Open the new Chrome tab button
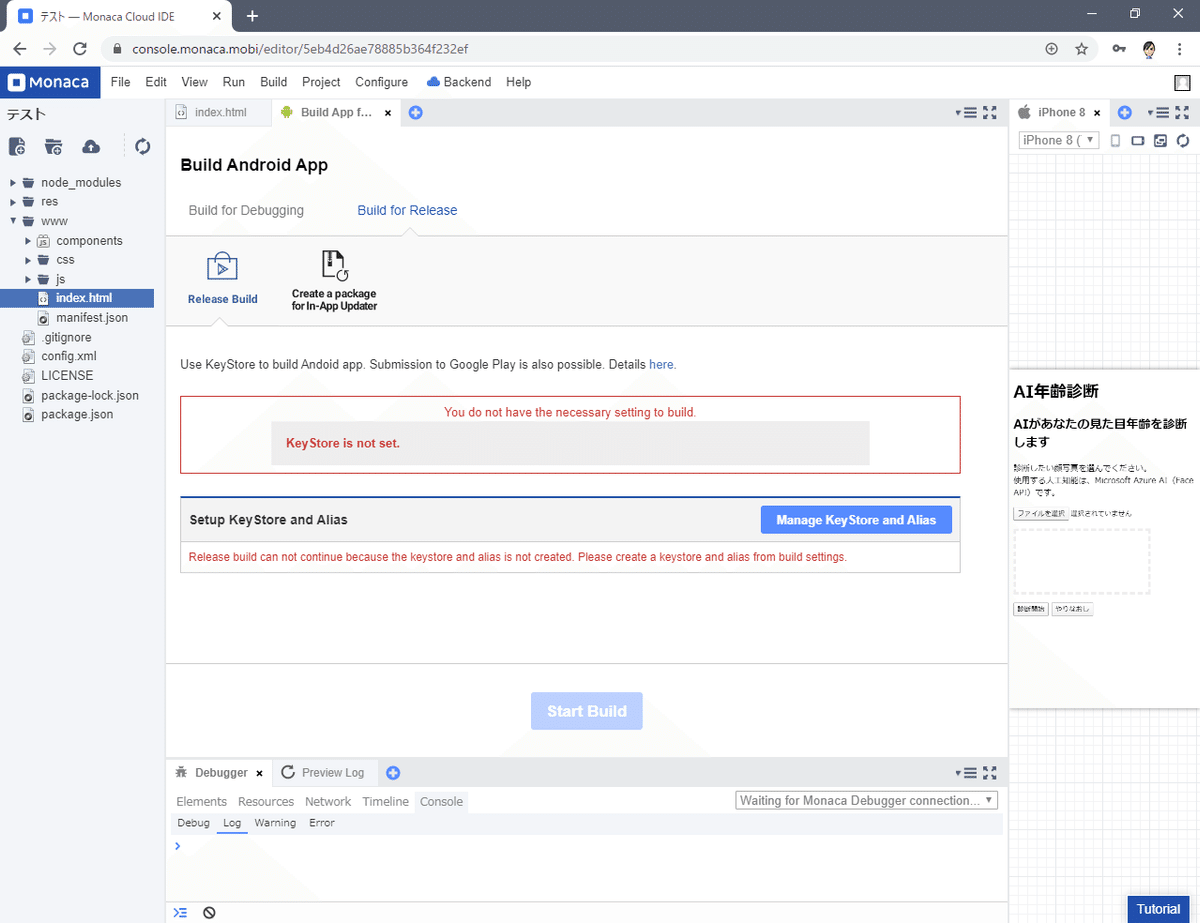Viewport: 1200px width, 923px height. point(252,16)
